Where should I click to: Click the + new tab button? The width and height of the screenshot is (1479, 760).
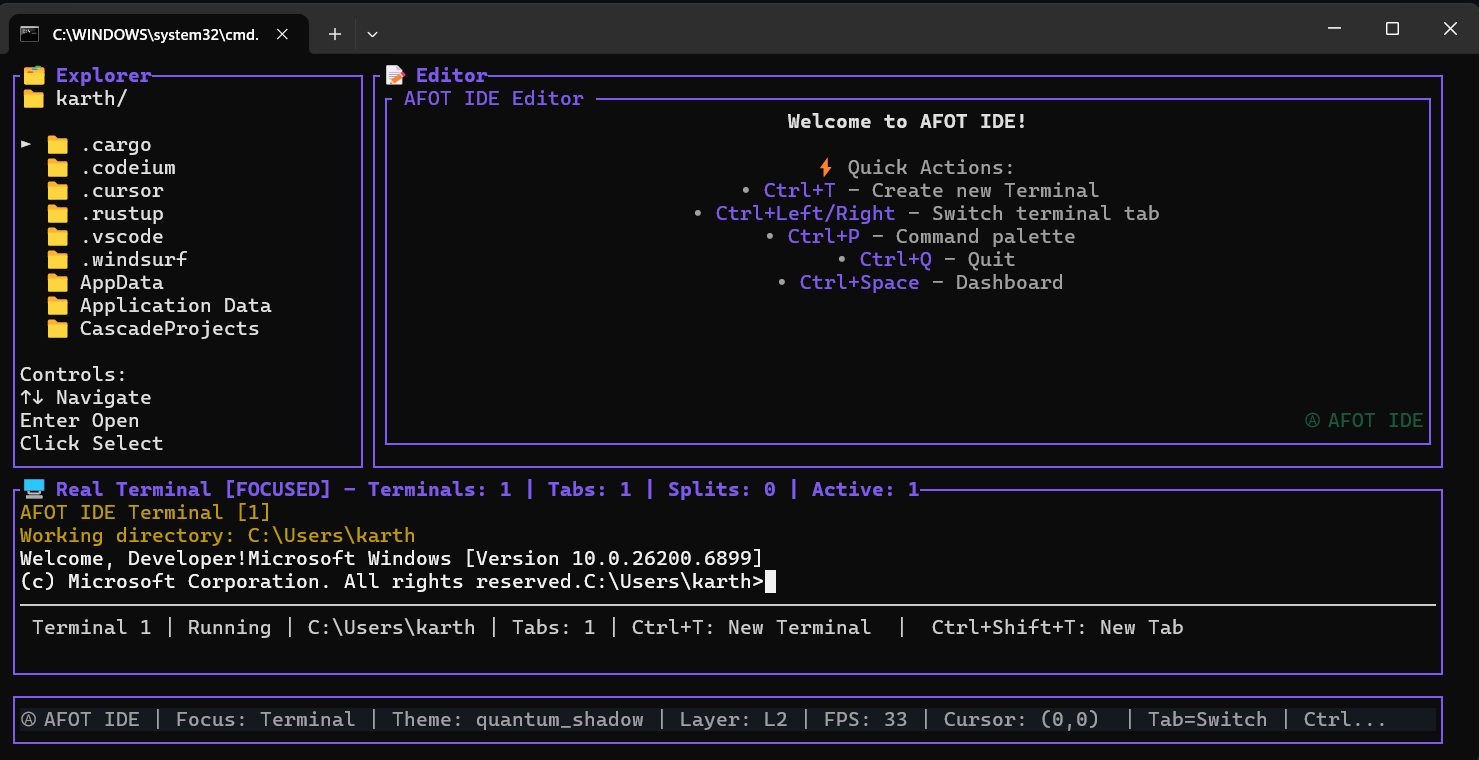coord(334,33)
